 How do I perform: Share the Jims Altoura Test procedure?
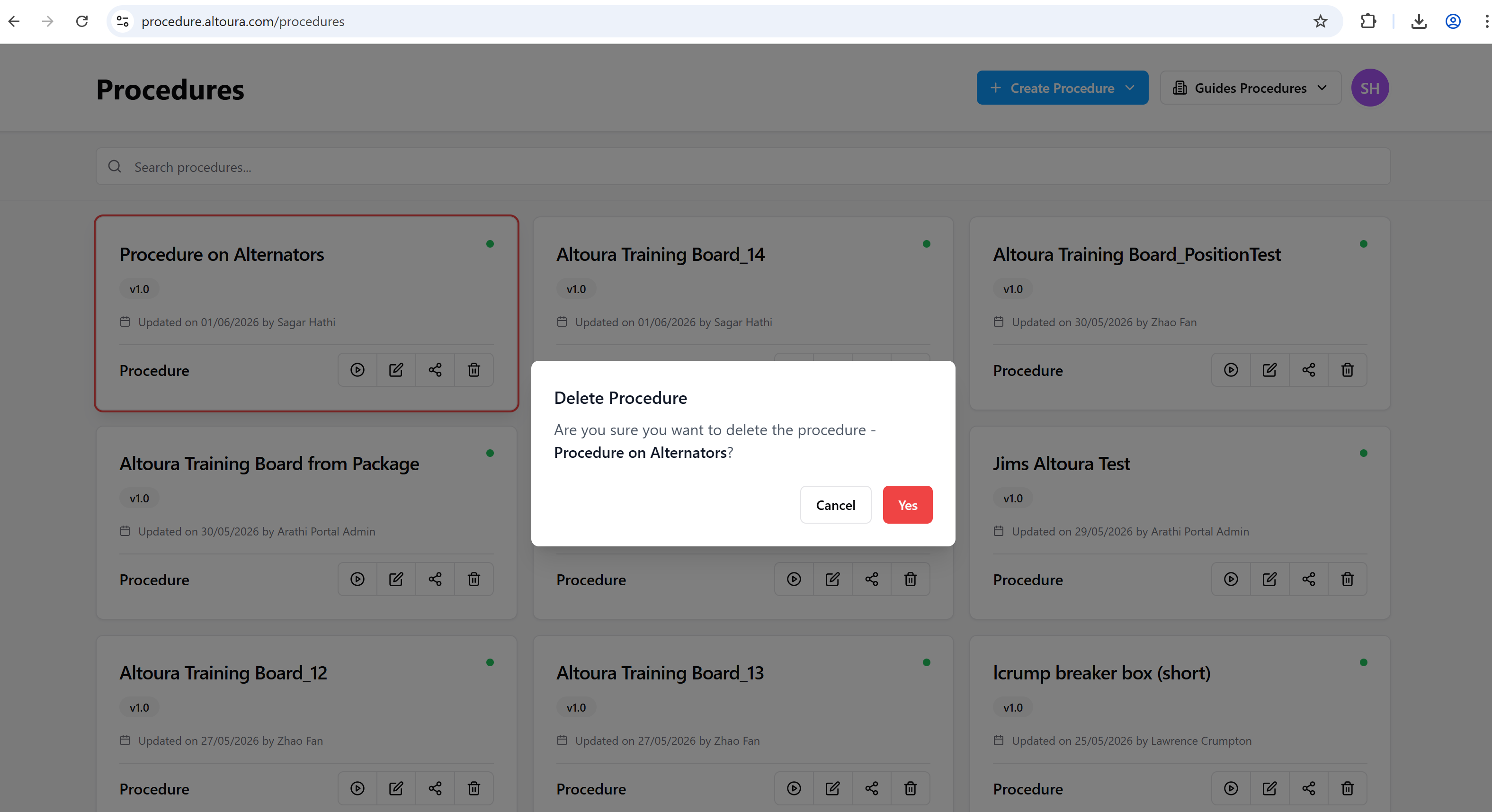(x=1308, y=579)
